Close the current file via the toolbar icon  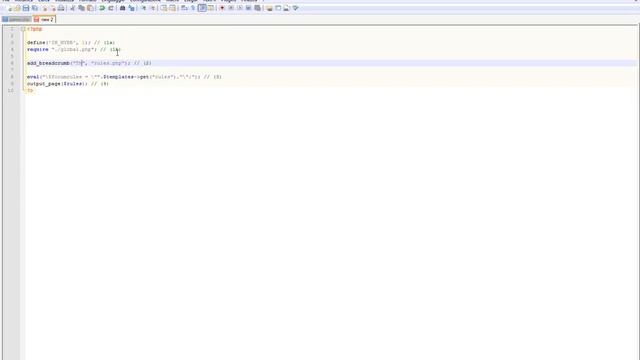pos(44,8)
